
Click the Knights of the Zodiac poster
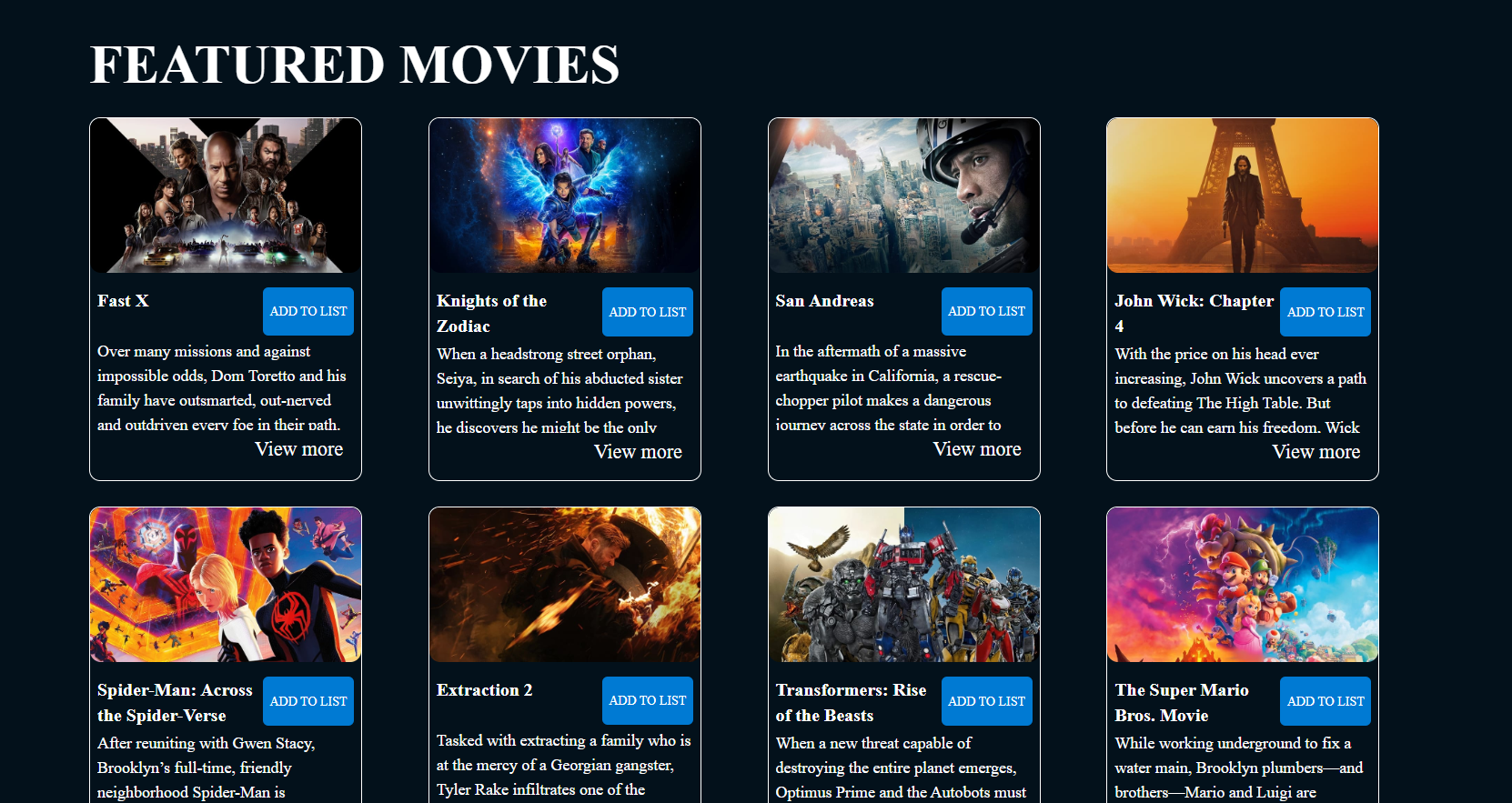tap(565, 196)
